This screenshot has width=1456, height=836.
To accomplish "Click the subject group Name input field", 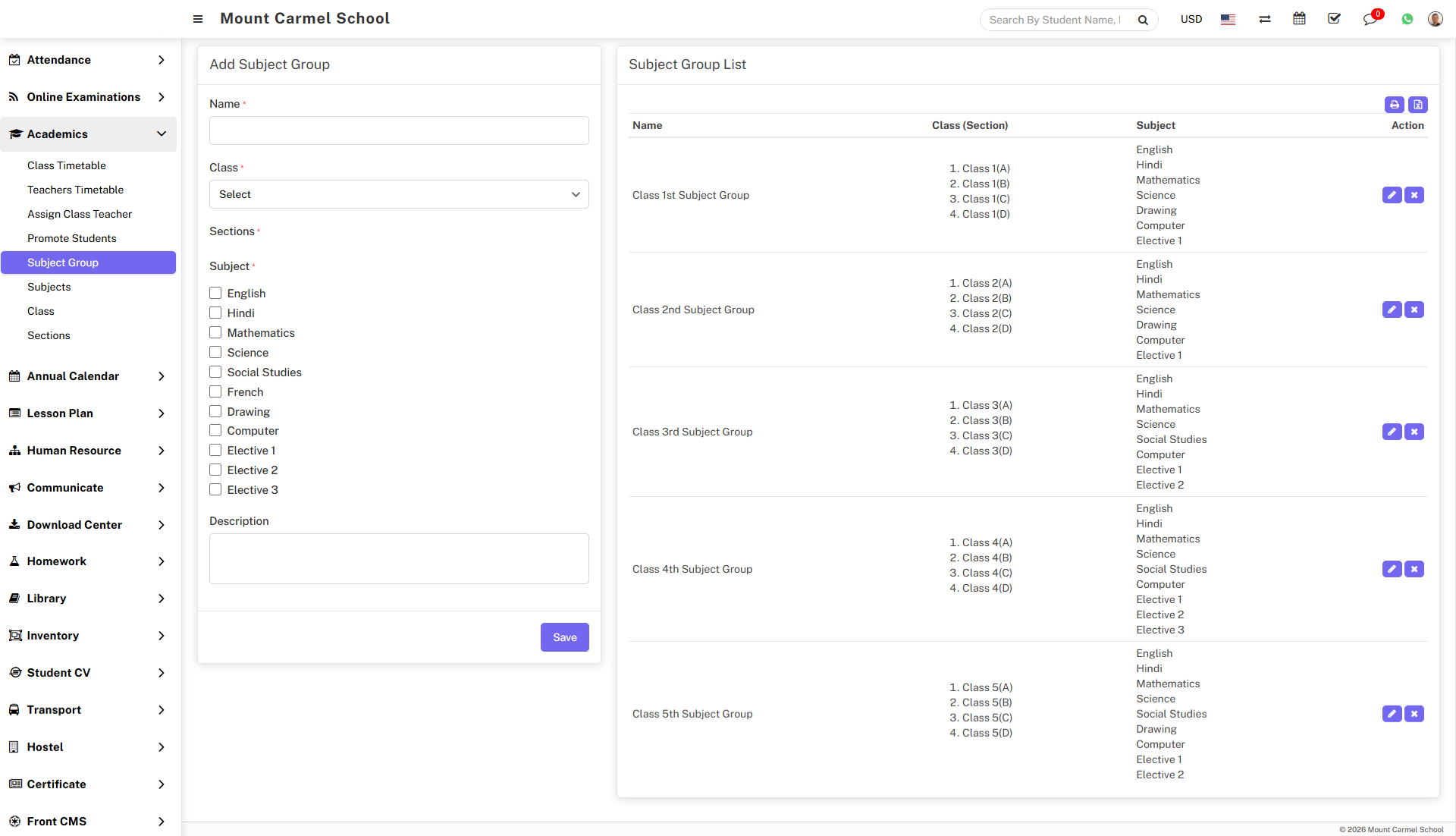I will point(399,130).
